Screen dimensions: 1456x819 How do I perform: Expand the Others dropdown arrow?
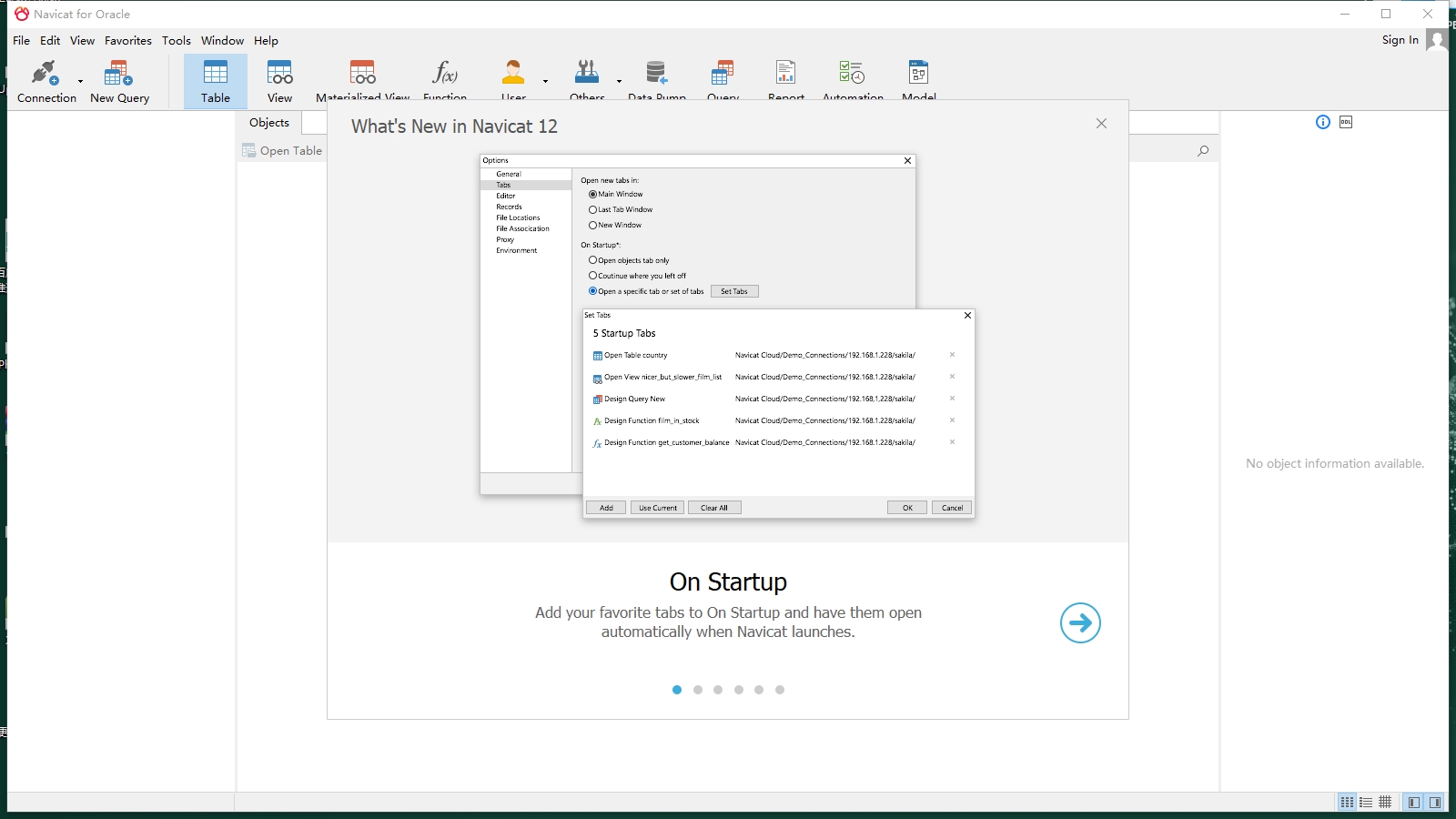tap(619, 81)
